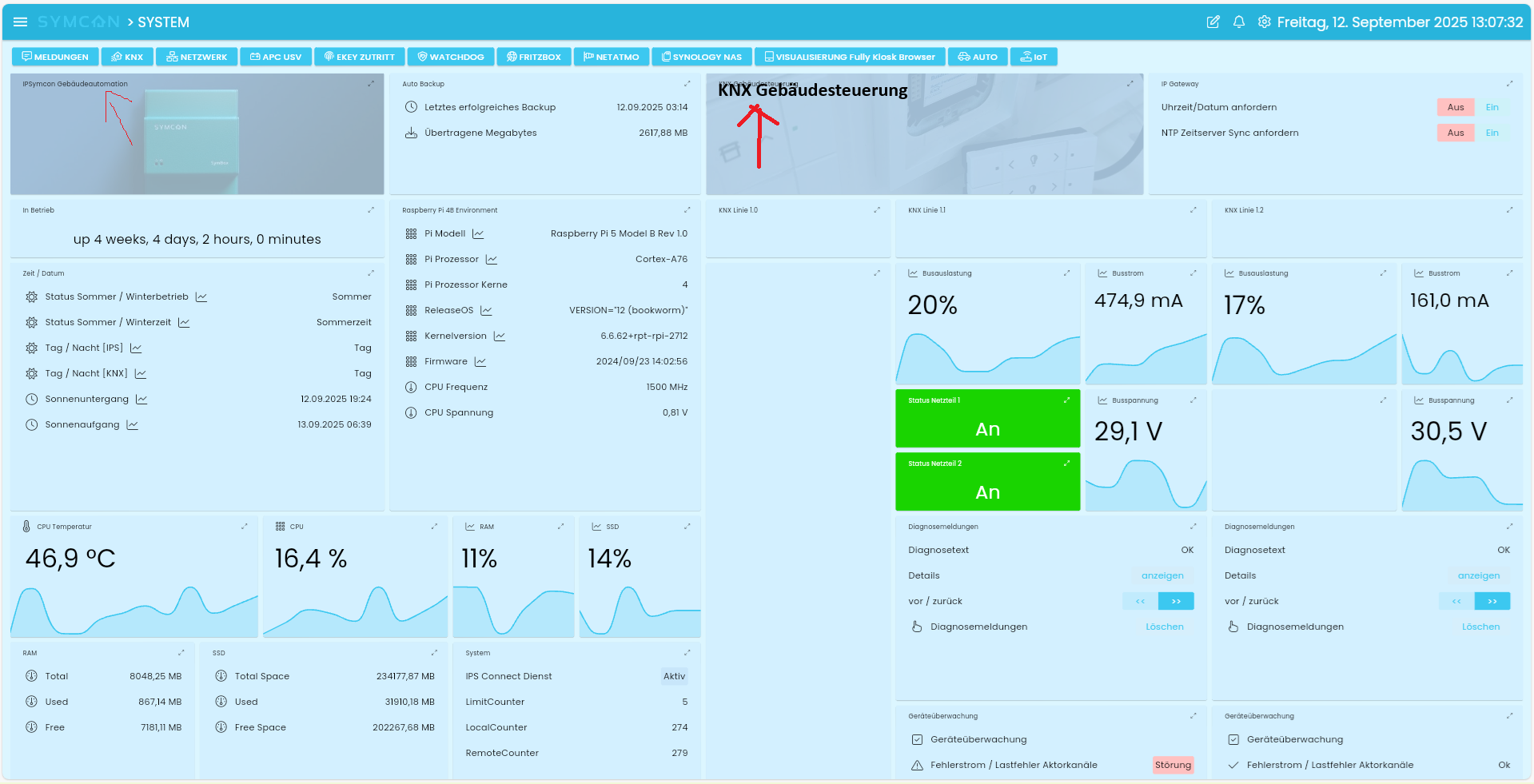Expand the Raspberry Pi 4B Environment tile
The width and height of the screenshot is (1534, 784).
(687, 210)
